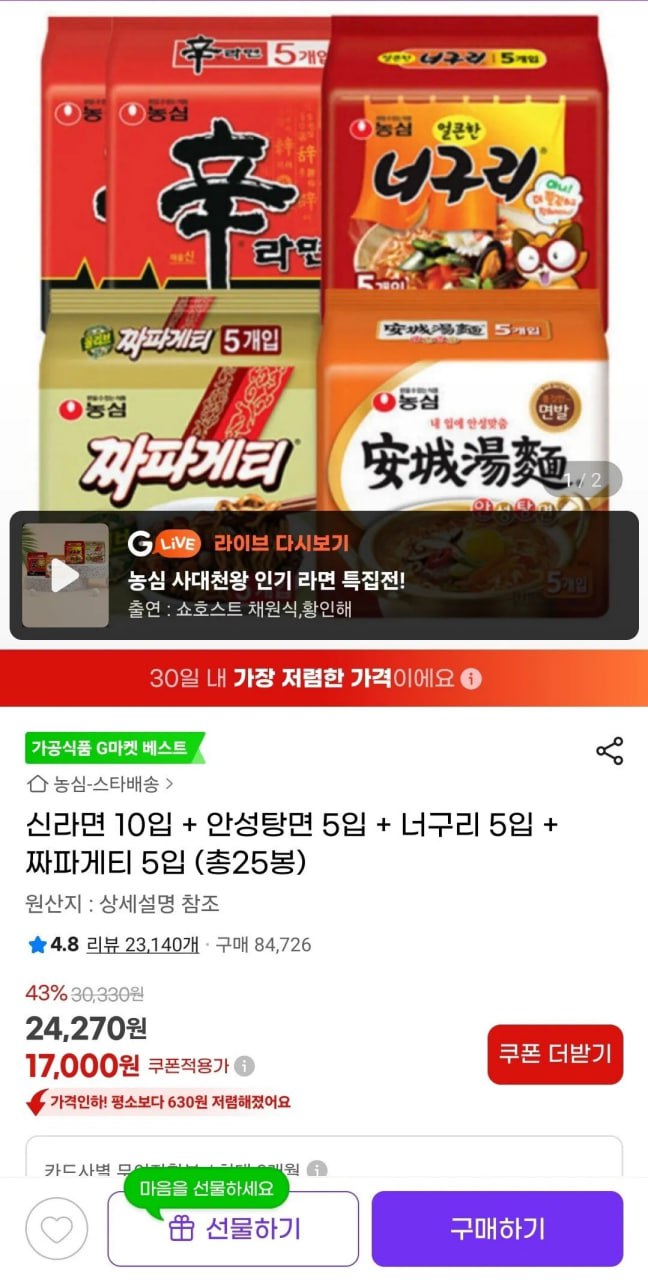648x1280 pixels.
Task: Open info icon on cheapest price banner
Action: point(472,678)
